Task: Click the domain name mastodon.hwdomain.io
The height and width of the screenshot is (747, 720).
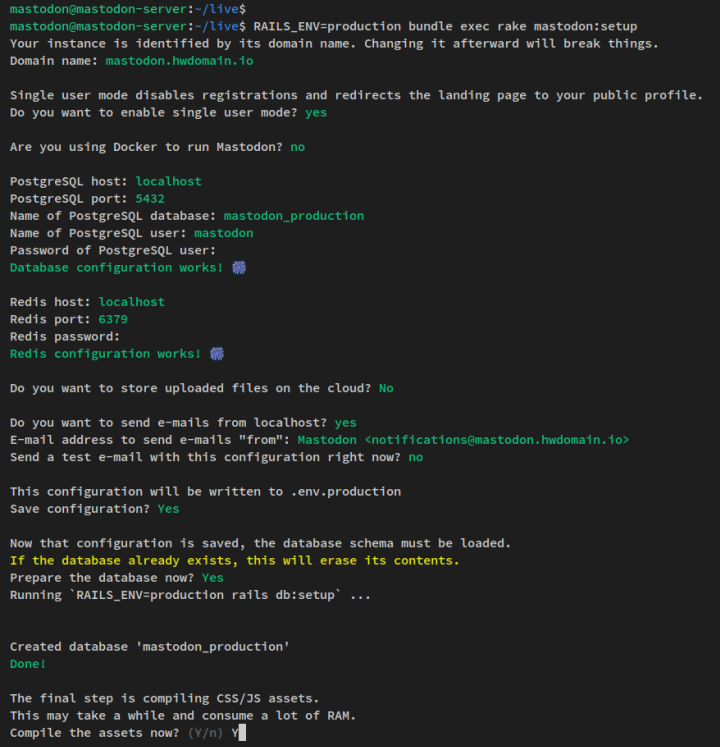Action: pos(179,61)
